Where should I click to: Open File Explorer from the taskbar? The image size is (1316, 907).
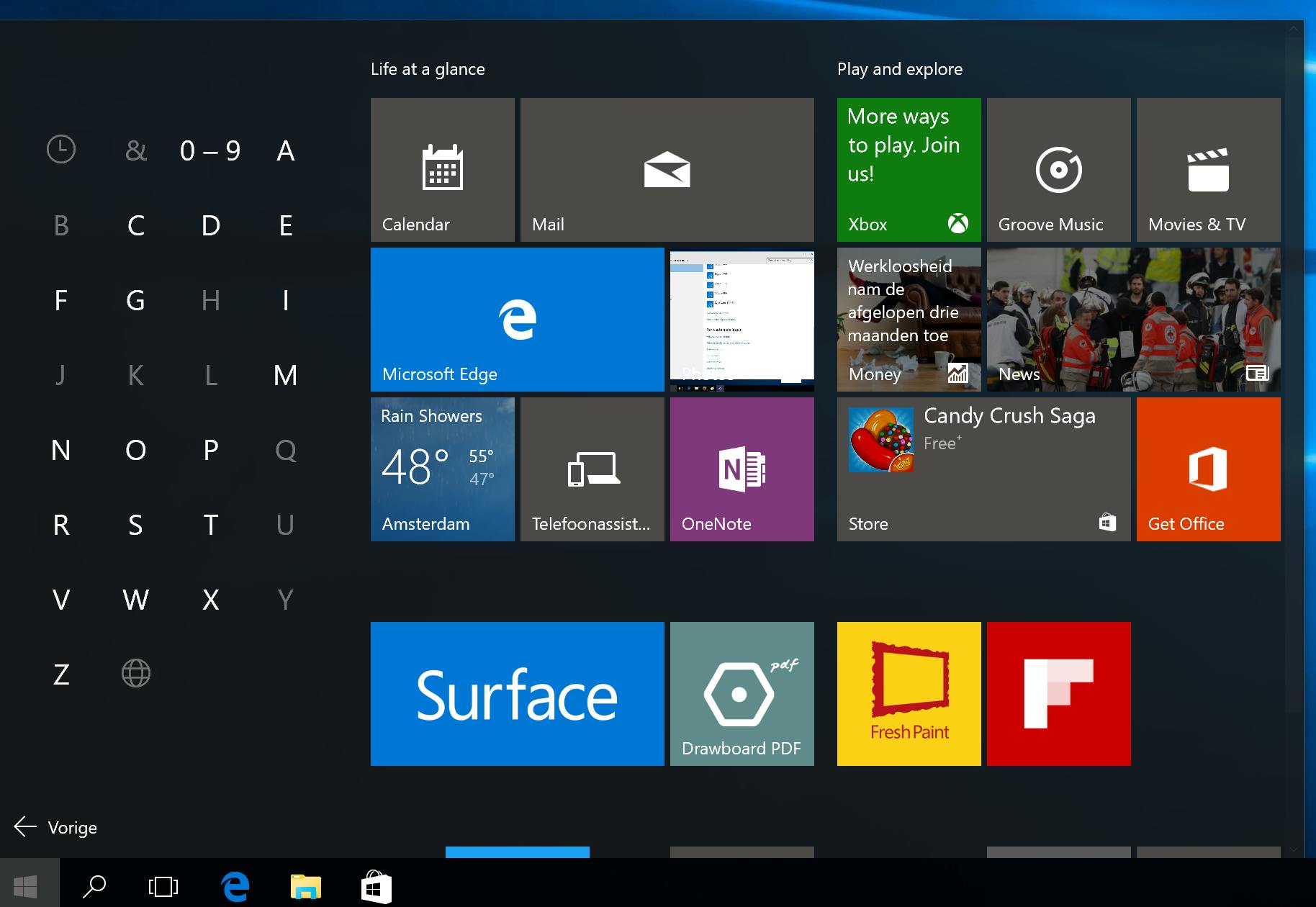305,886
